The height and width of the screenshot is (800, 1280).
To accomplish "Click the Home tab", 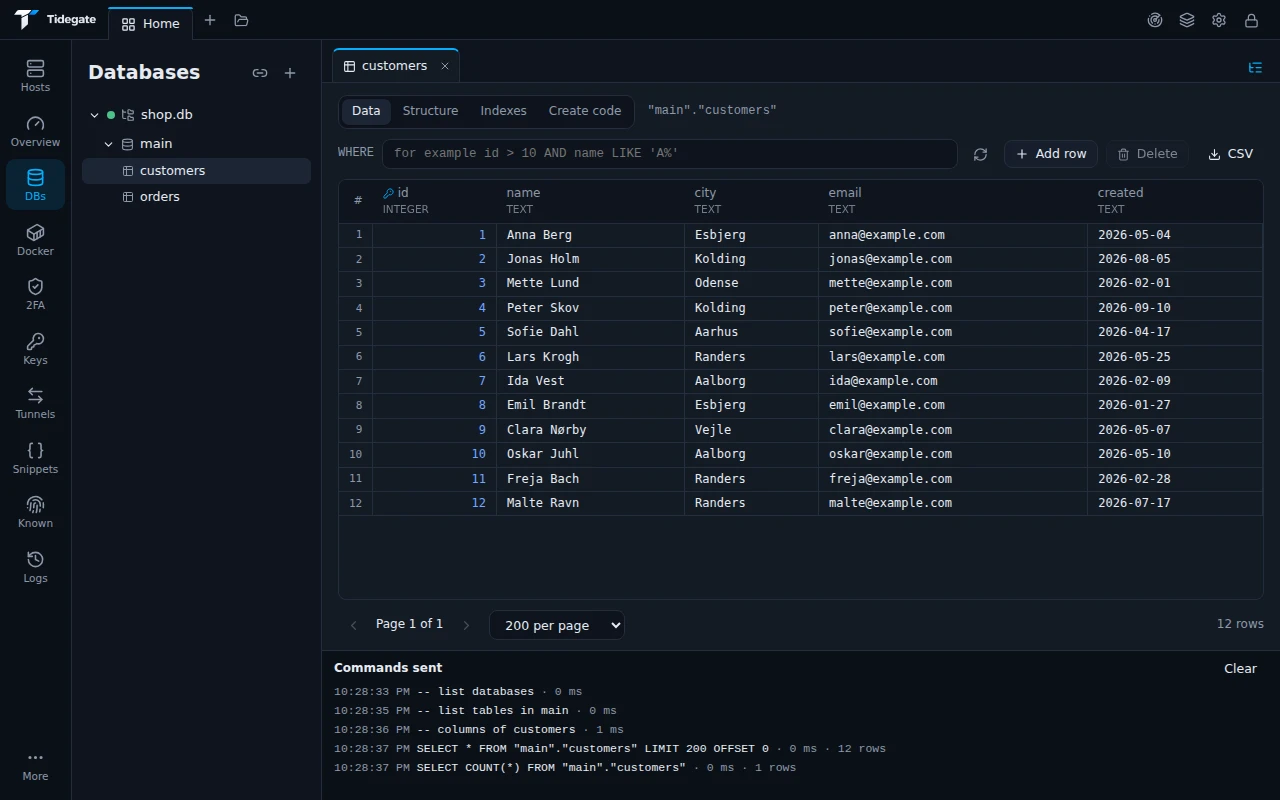I will pos(151,23).
